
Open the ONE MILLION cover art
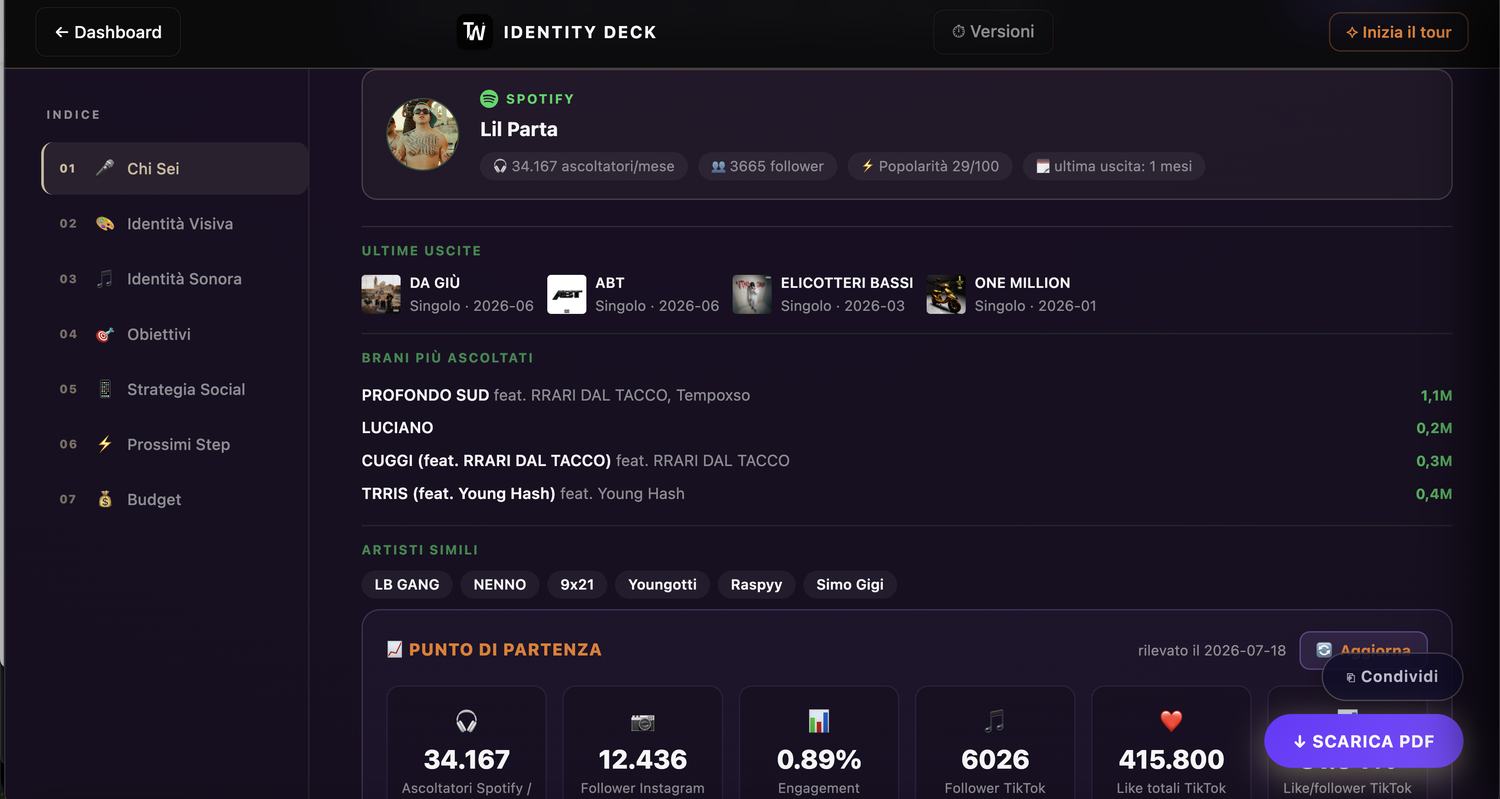[946, 294]
